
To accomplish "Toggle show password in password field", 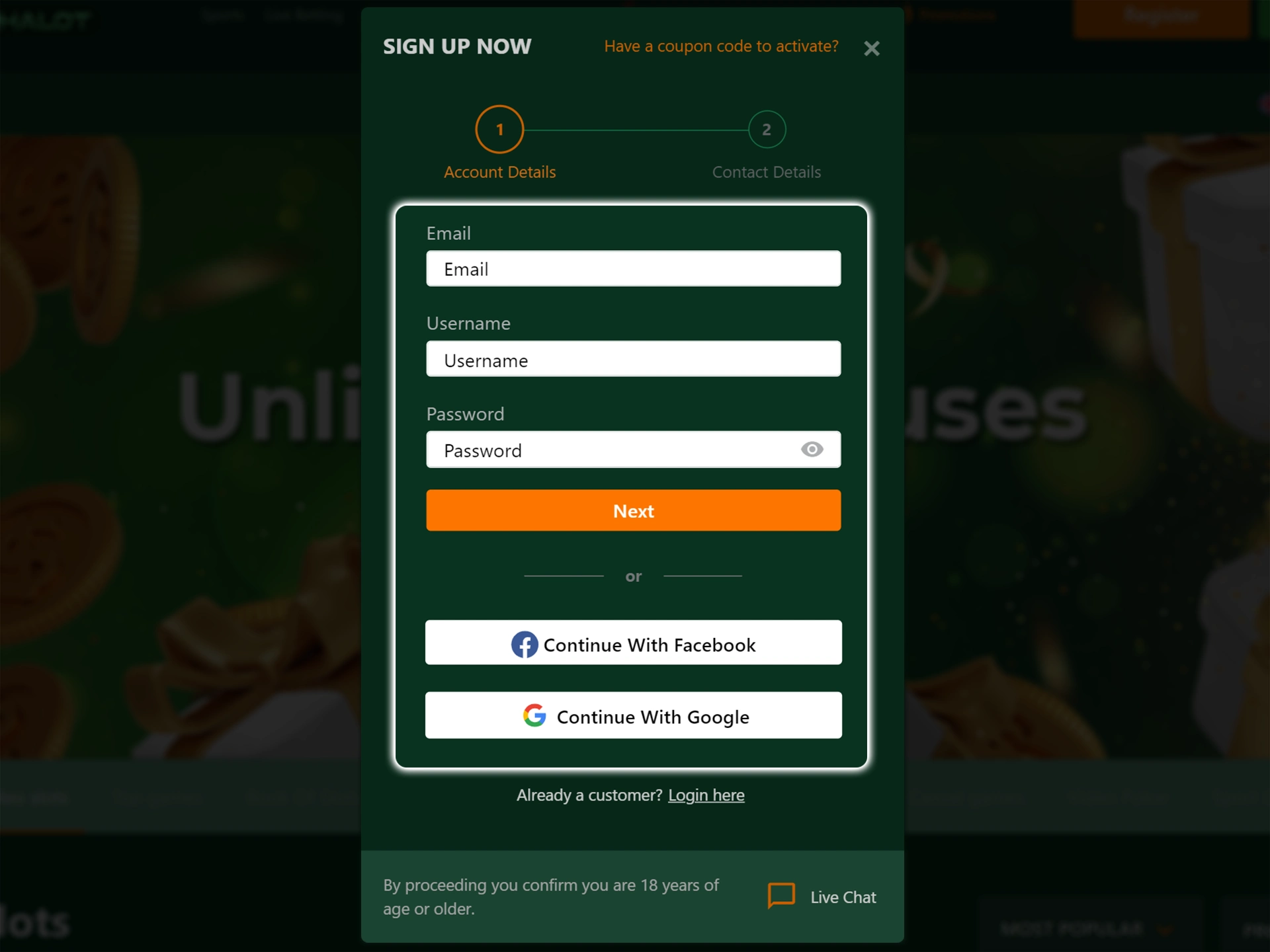I will 812,450.
